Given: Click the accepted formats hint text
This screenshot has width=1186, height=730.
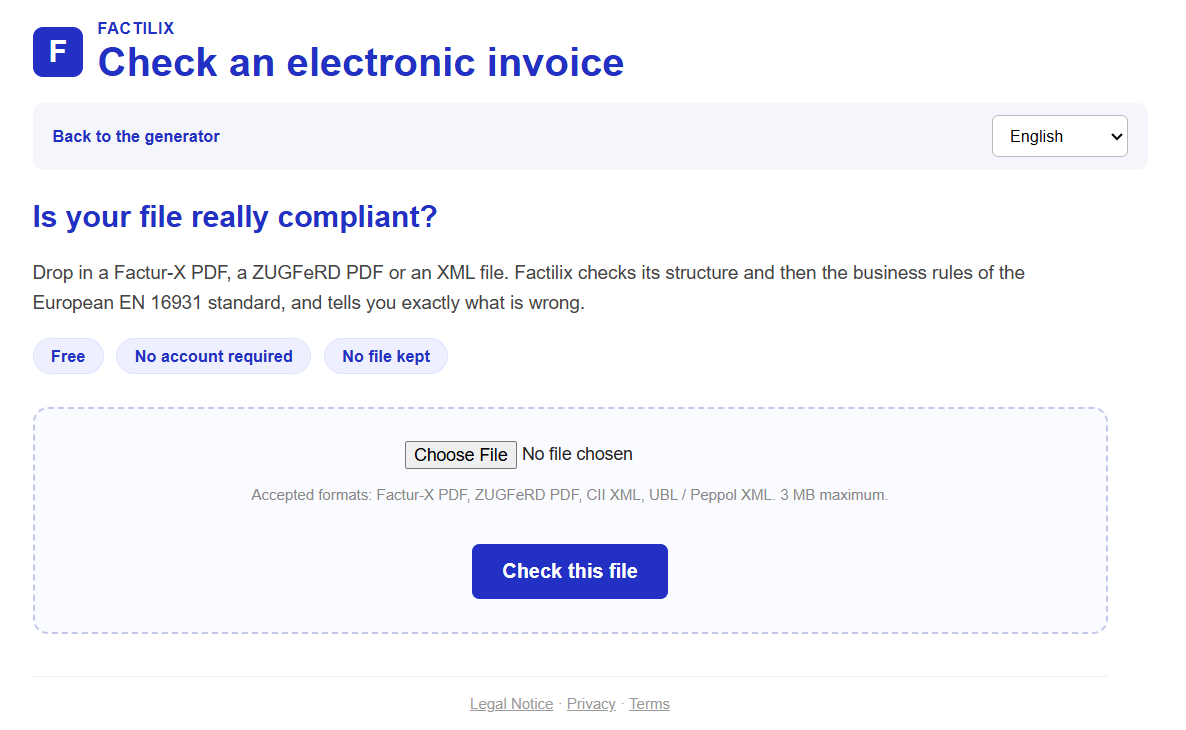Looking at the screenshot, I should pyautogui.click(x=570, y=495).
